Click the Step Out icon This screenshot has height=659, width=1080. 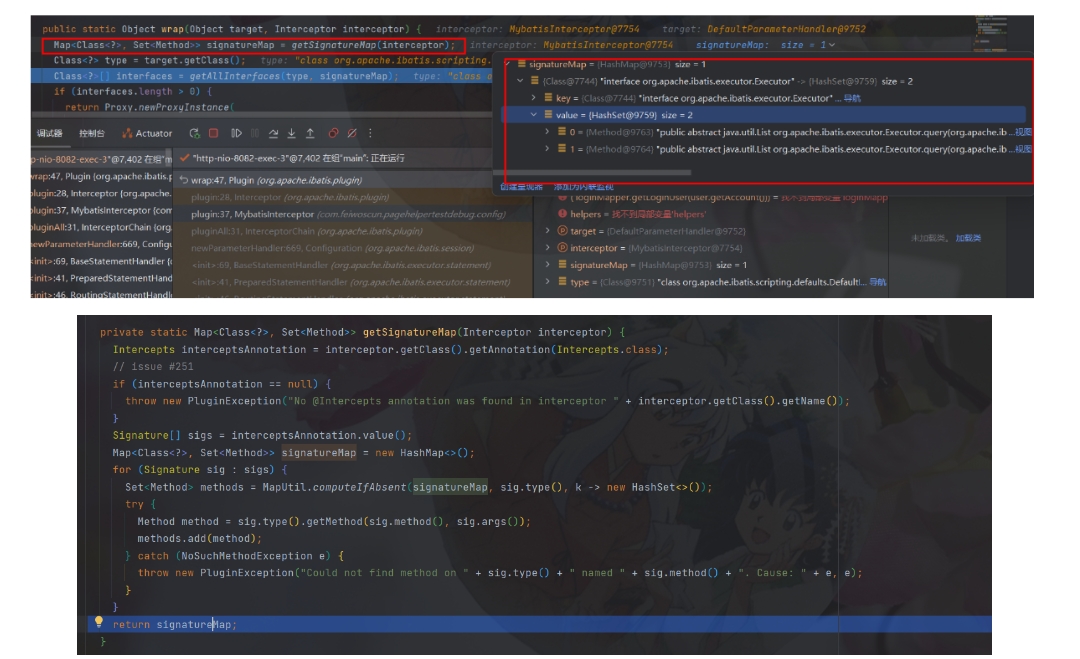point(310,133)
